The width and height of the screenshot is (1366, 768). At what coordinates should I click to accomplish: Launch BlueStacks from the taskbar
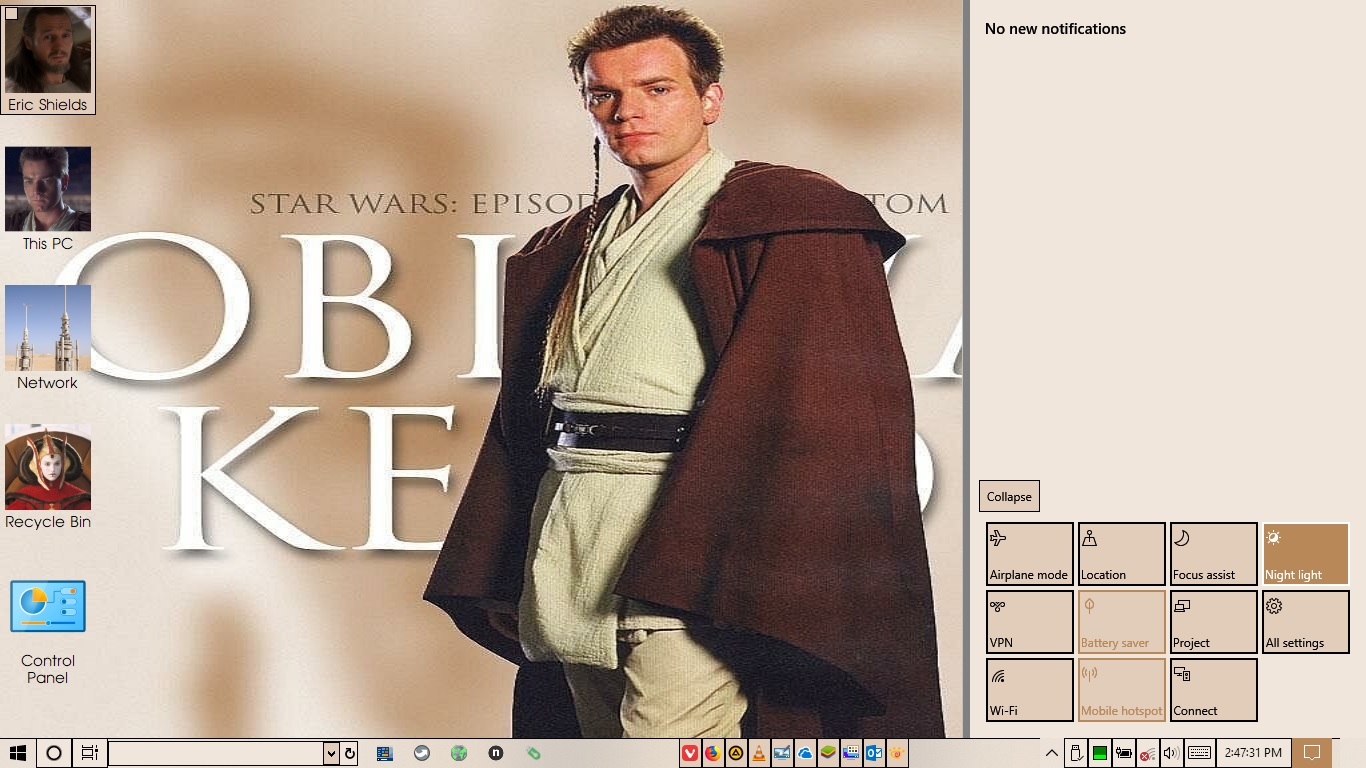pyautogui.click(x=828, y=753)
